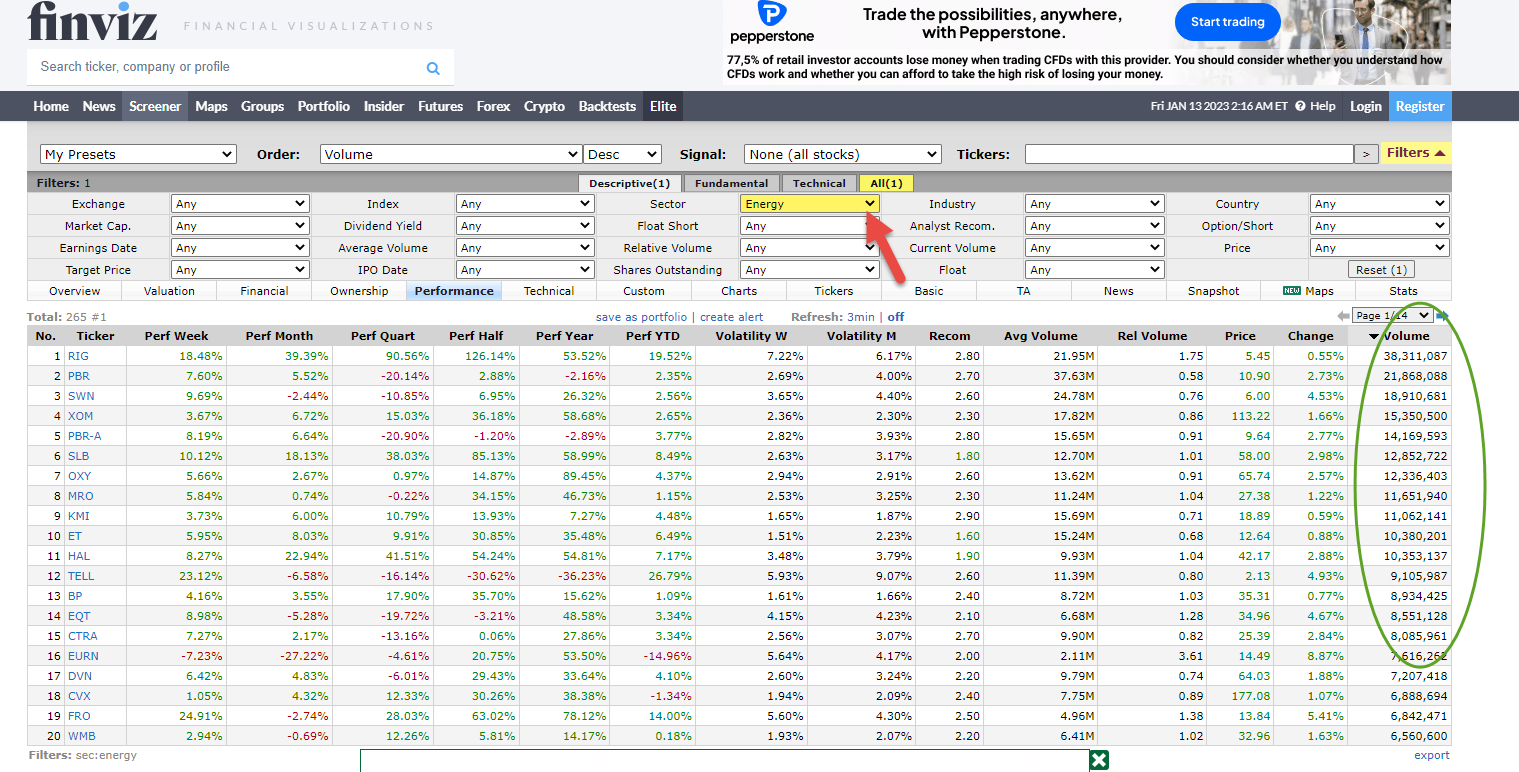Viewport: 1519px width, 772px height.
Task: Open Dividend Yield filter dropdown
Action: pyautogui.click(x=525, y=226)
